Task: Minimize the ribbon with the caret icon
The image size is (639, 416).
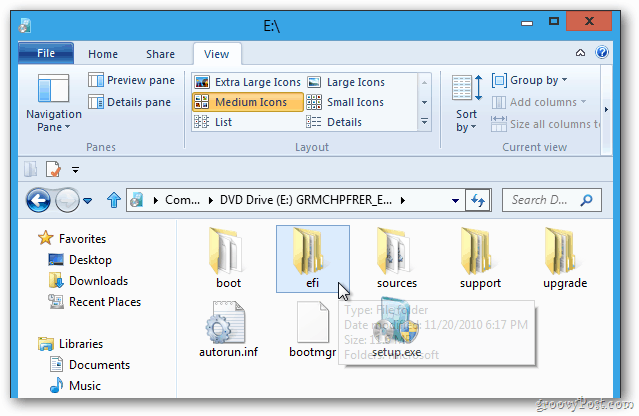Action: (x=580, y=53)
